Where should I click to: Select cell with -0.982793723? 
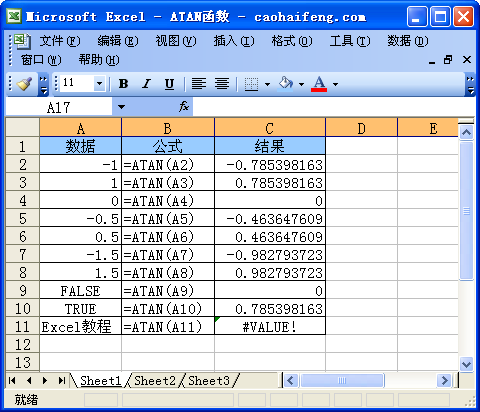click(270, 255)
